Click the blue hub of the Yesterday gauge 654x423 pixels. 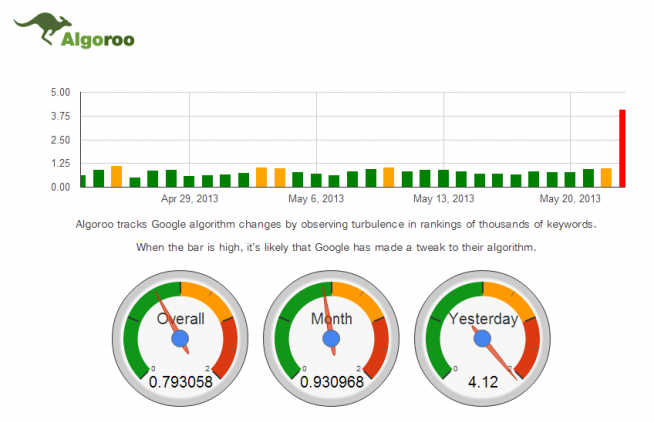(483, 338)
